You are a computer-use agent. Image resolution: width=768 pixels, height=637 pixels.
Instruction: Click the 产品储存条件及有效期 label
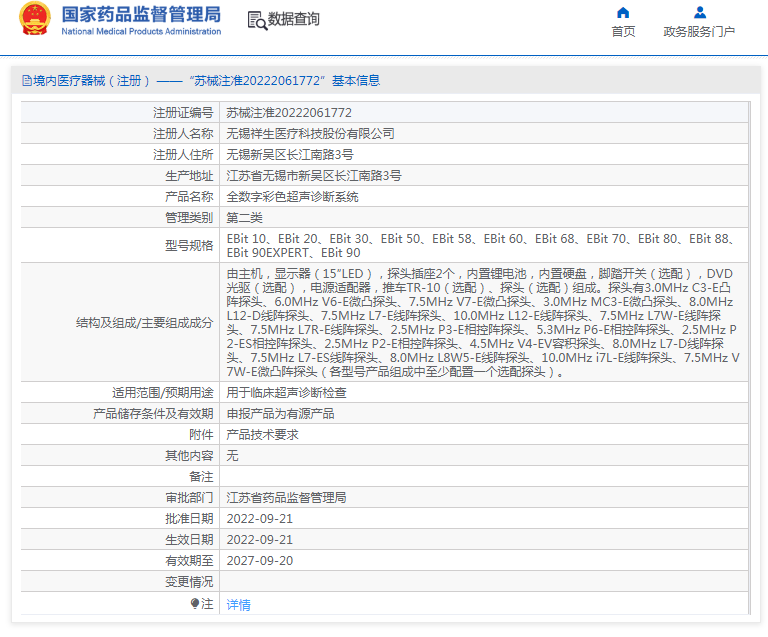click(x=153, y=414)
